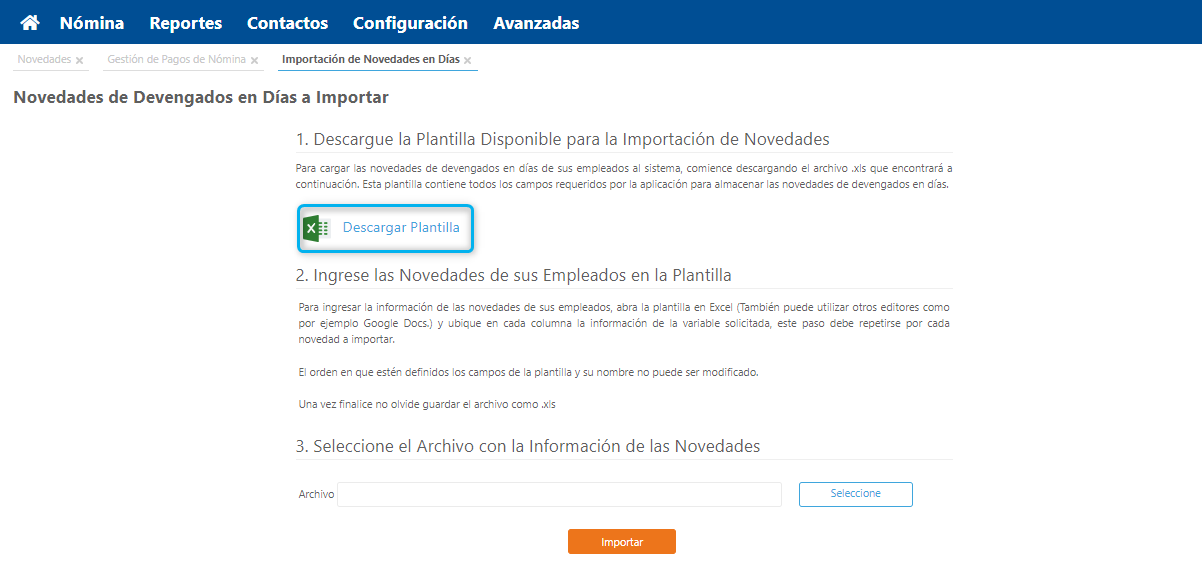Switch to the Novedades tab

(x=44, y=60)
